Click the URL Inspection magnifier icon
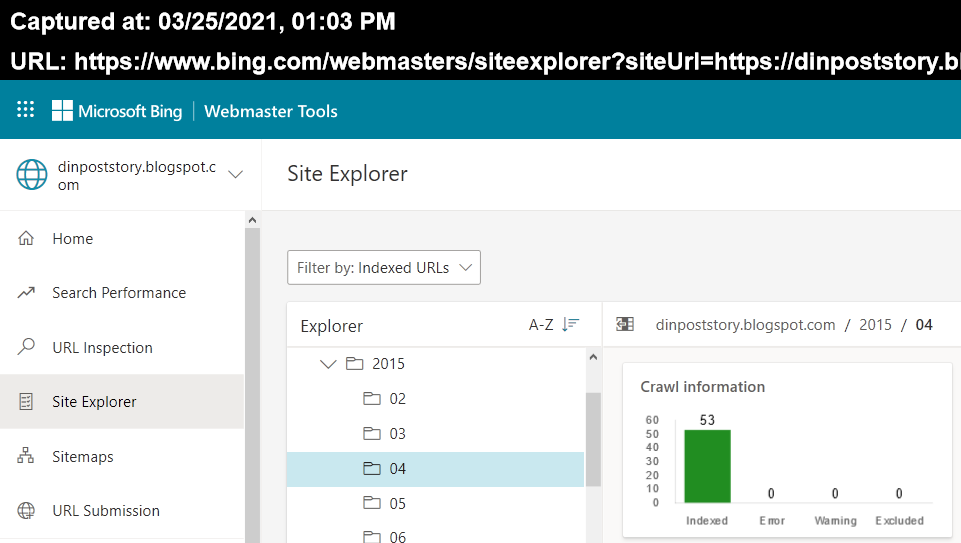The height and width of the screenshot is (543, 961). [x=26, y=347]
